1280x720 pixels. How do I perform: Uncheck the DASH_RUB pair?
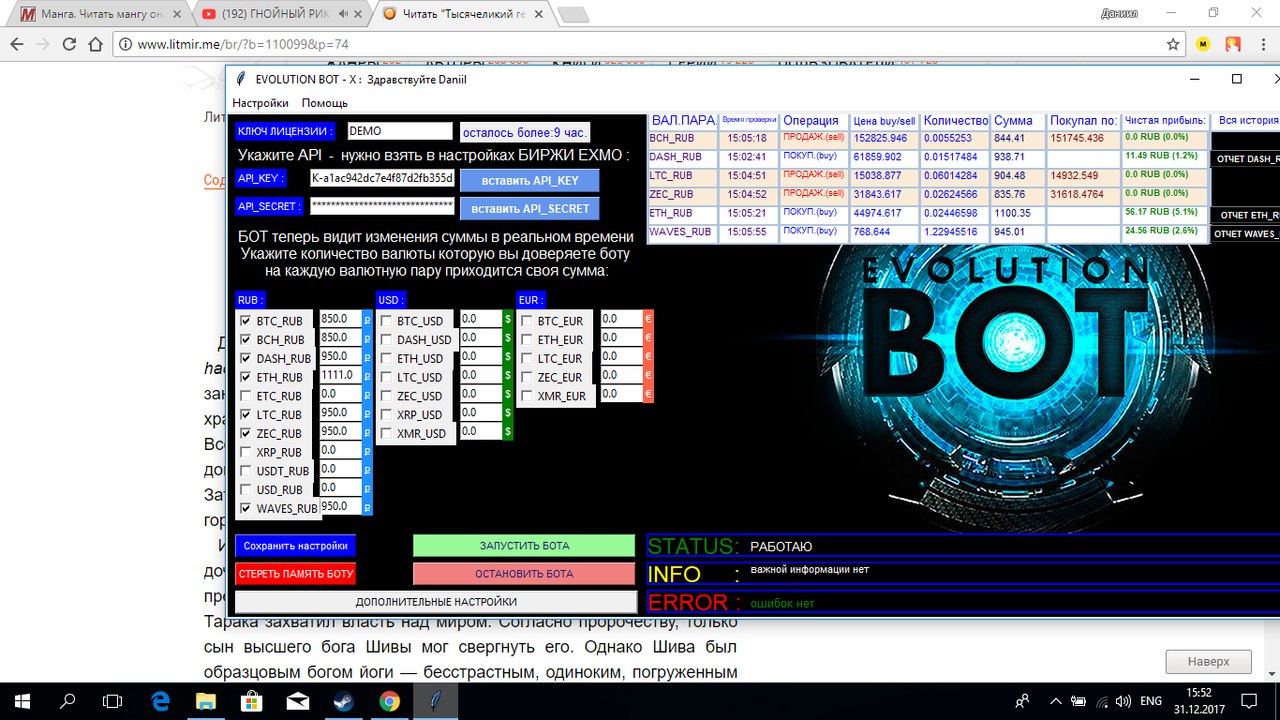pyautogui.click(x=246, y=358)
